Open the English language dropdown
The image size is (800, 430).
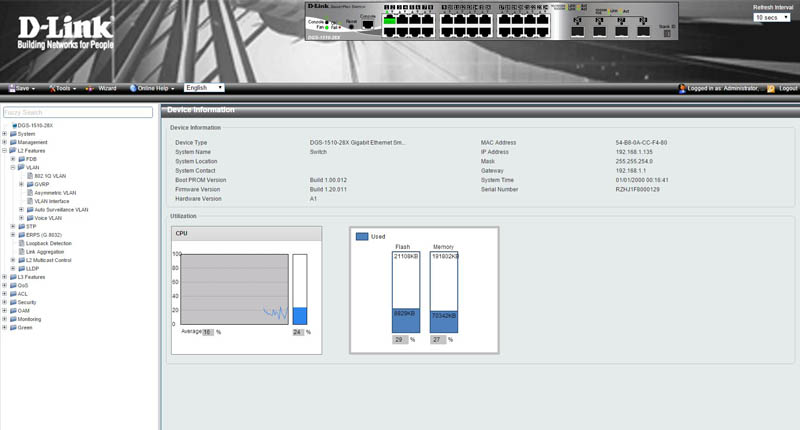click(203, 88)
